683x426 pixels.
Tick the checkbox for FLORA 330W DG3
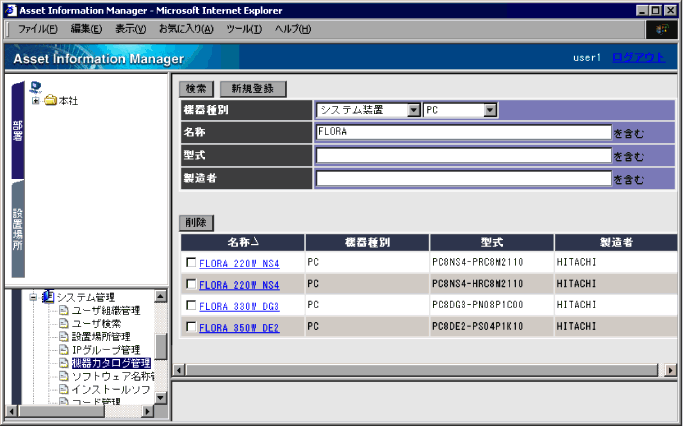click(191, 306)
